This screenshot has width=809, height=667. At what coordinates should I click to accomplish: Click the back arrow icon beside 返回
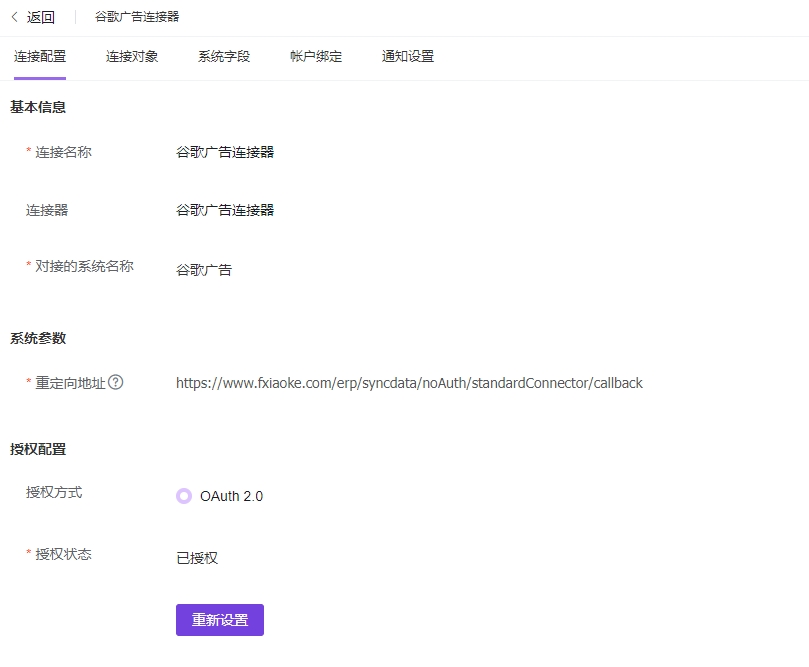14,16
